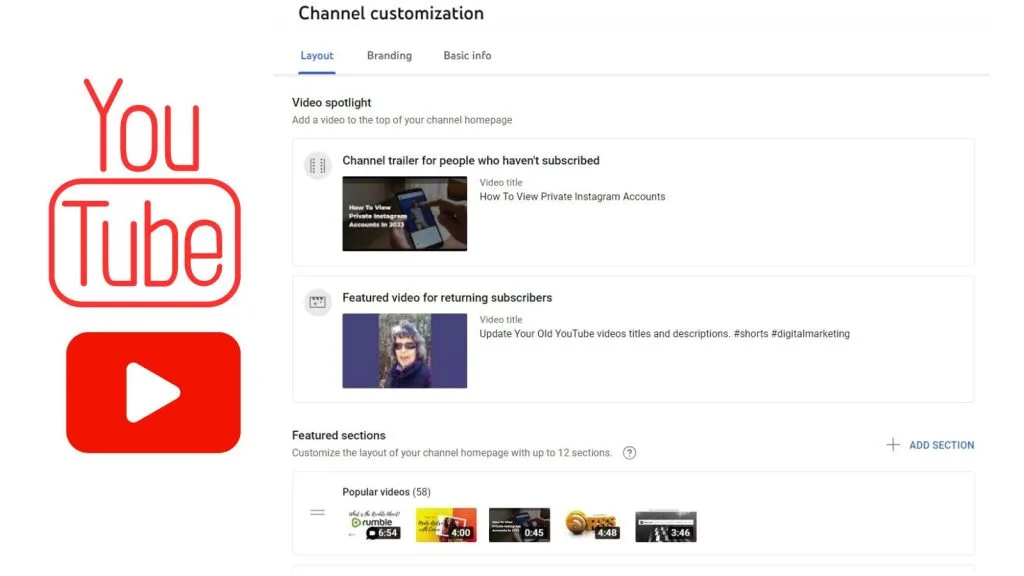Click the Channel customization heading
The width and height of the screenshot is (1024, 576).
391,13
